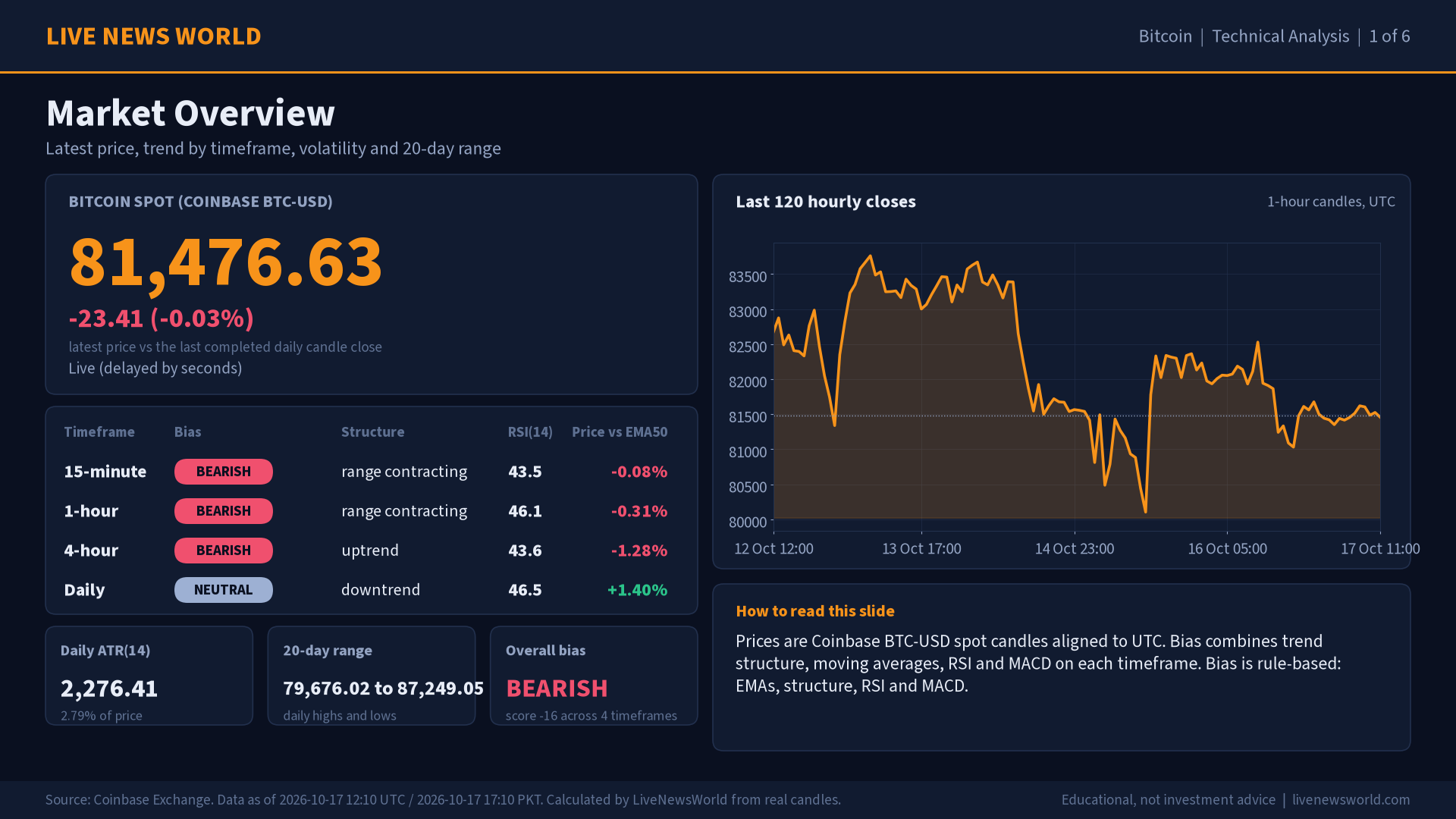Click the Overall bias card title
Image resolution: width=1456 pixels, height=819 pixels.
[546, 651]
